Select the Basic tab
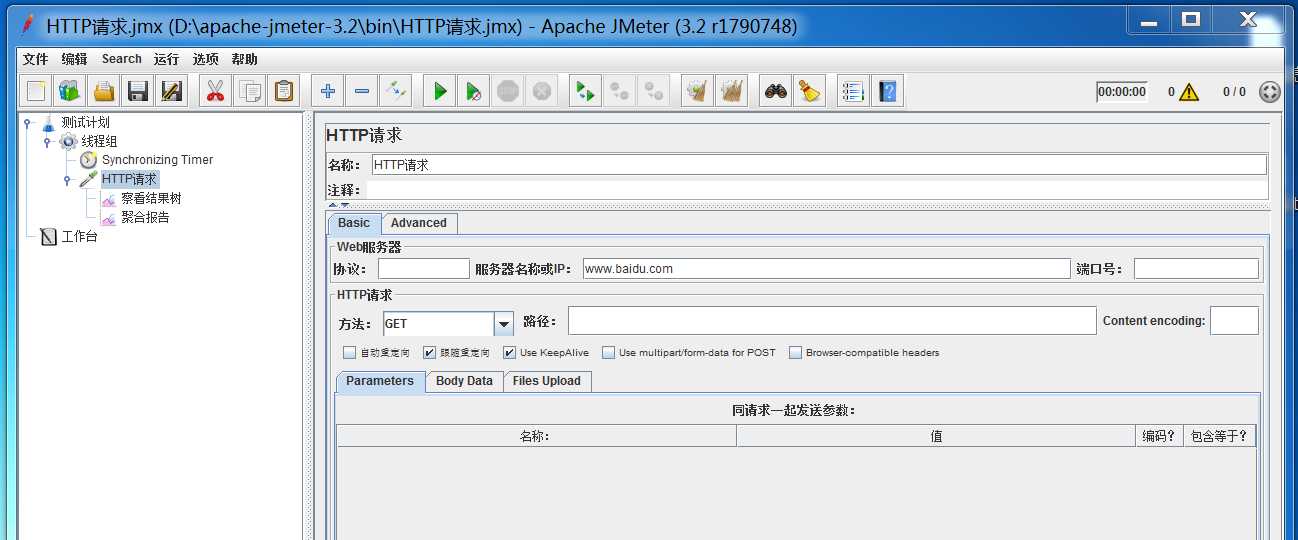The height and width of the screenshot is (540, 1298). 353,223
